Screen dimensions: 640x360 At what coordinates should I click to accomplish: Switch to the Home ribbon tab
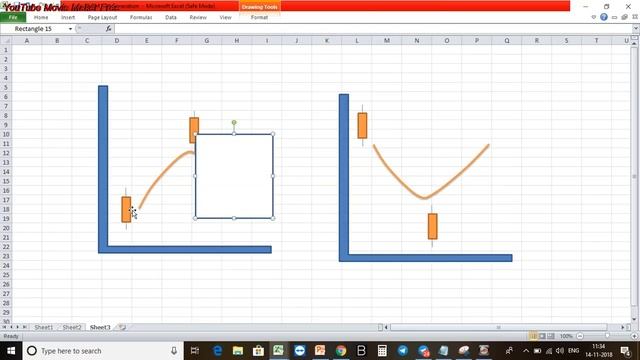[41, 17]
